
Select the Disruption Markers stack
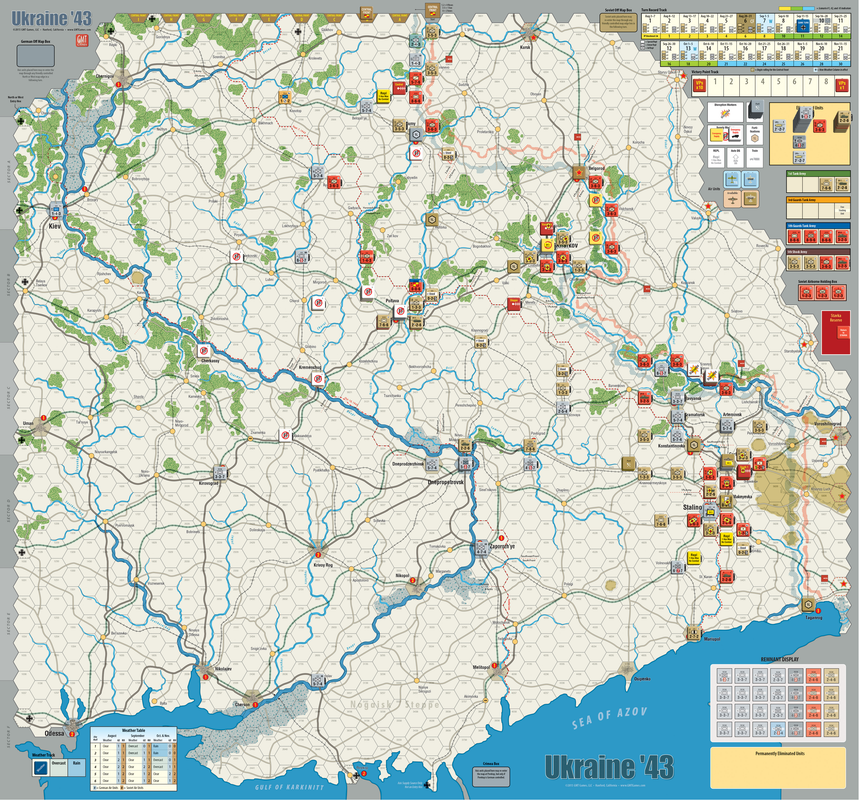coord(725,114)
